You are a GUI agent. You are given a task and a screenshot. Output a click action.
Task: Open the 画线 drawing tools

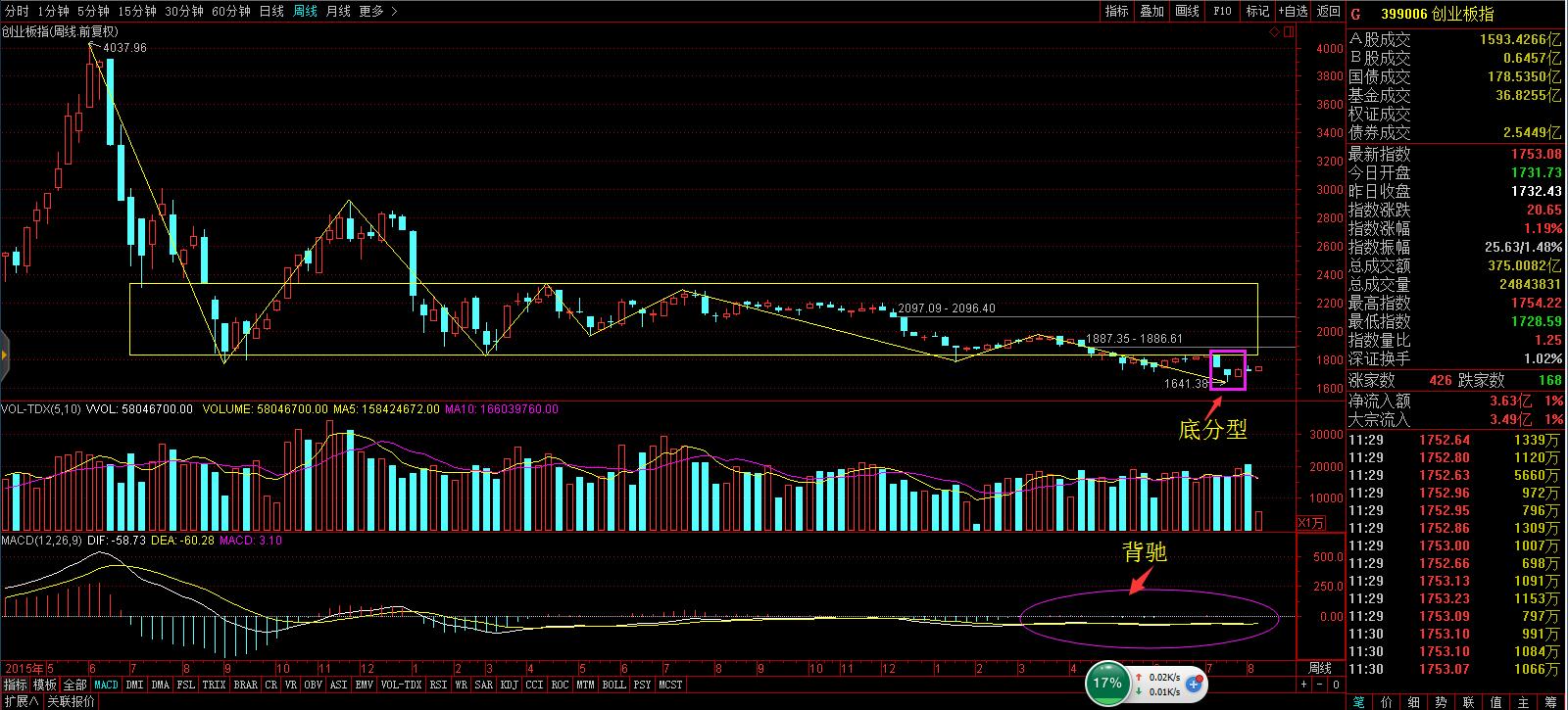pyautogui.click(x=1187, y=11)
